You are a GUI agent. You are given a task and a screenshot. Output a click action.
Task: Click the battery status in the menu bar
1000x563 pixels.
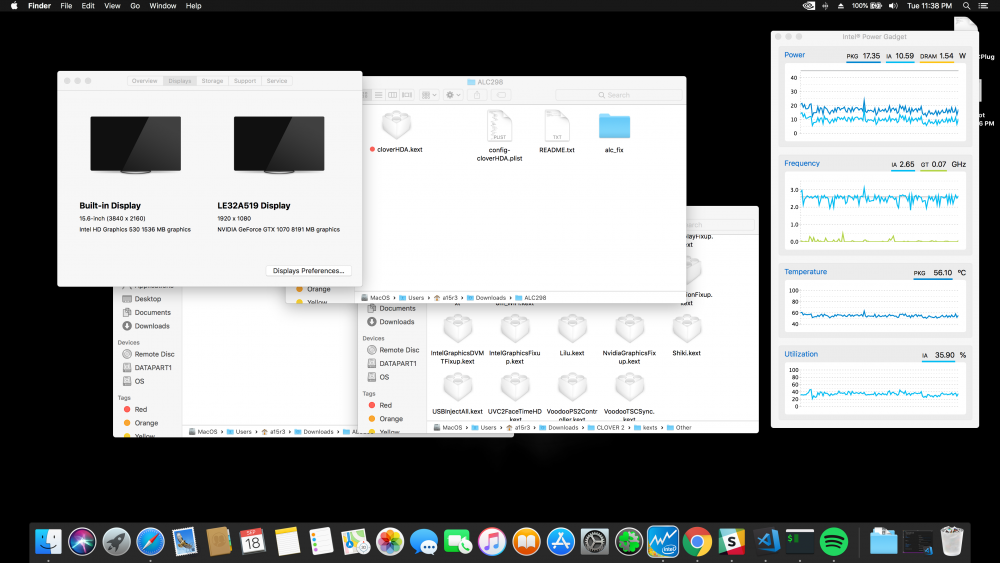click(867, 6)
